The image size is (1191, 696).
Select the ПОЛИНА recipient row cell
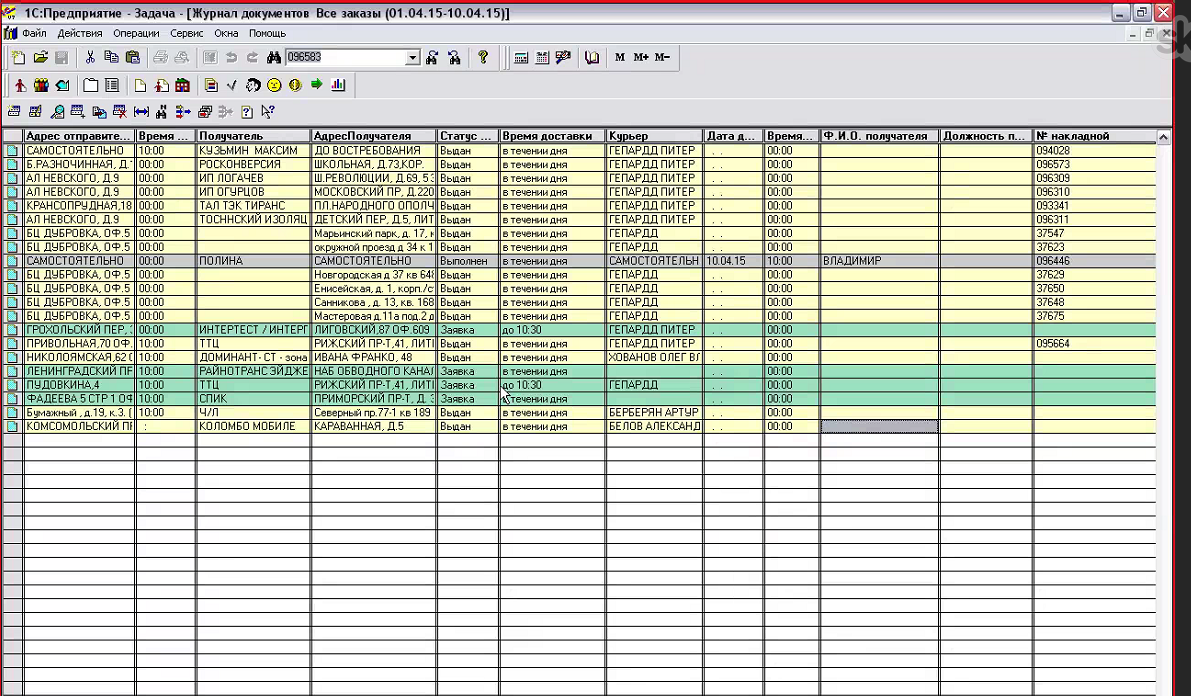(252, 261)
